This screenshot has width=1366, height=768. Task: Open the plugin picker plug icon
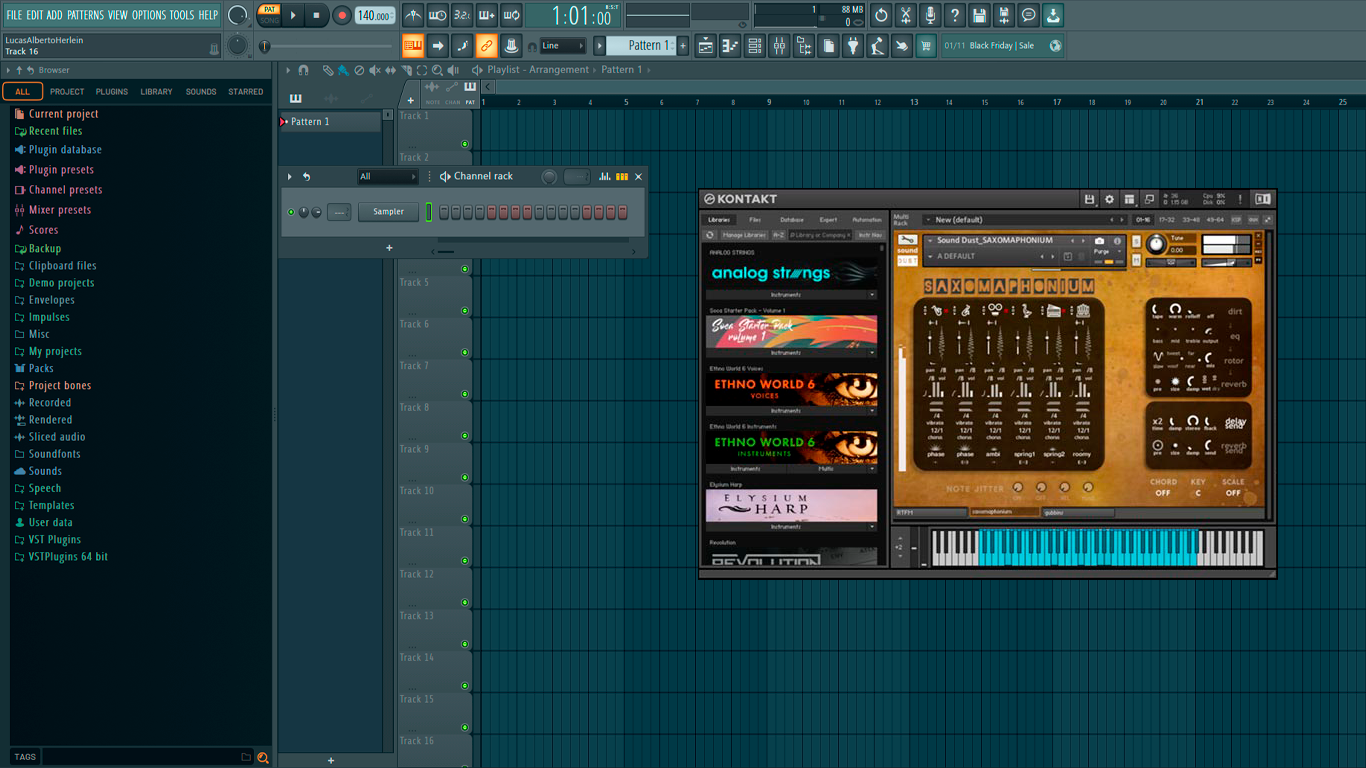pos(853,46)
